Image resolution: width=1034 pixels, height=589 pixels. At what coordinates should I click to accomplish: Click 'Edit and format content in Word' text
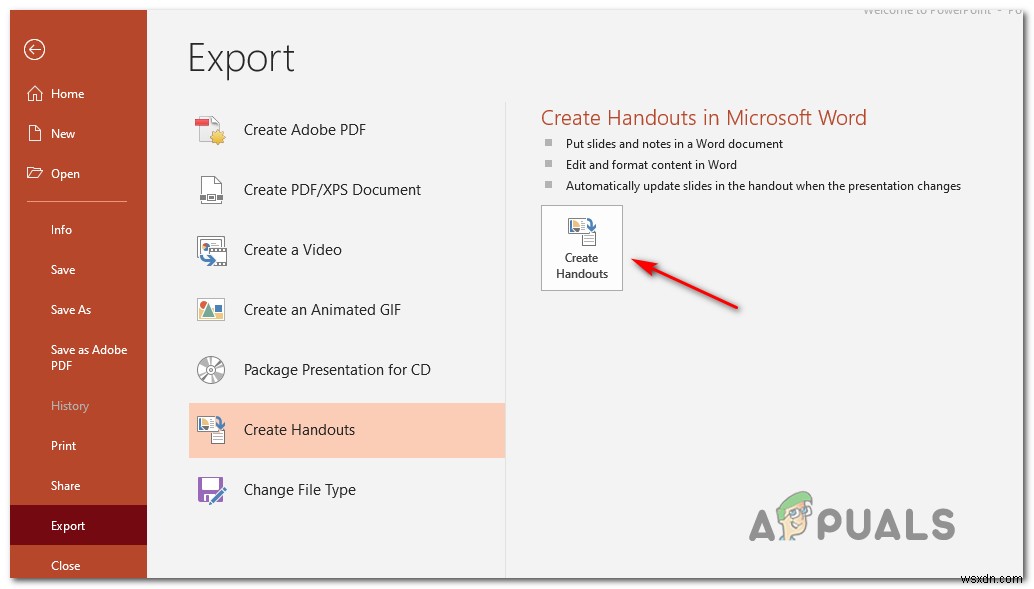tap(651, 165)
